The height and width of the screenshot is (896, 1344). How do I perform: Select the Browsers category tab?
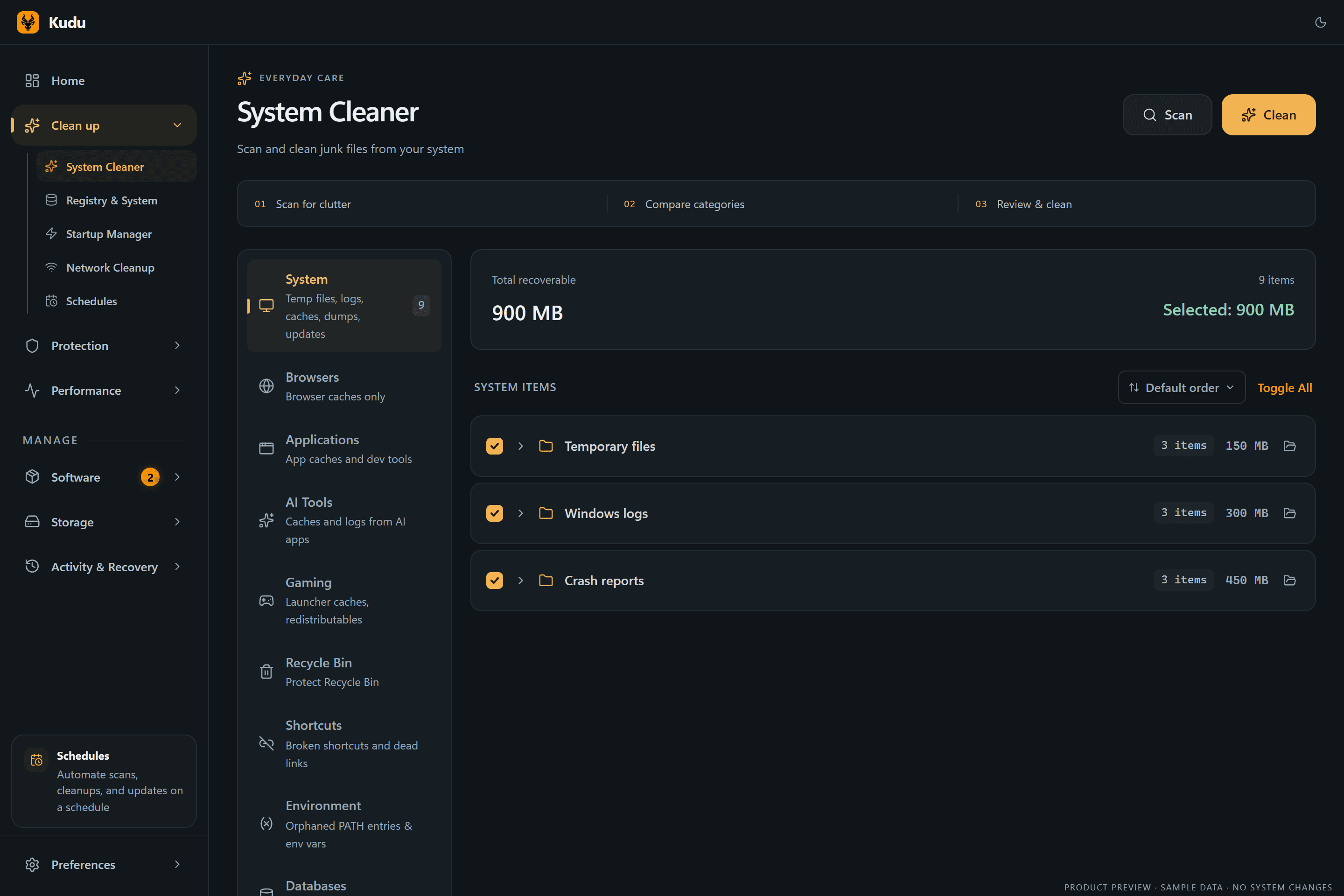click(x=344, y=386)
